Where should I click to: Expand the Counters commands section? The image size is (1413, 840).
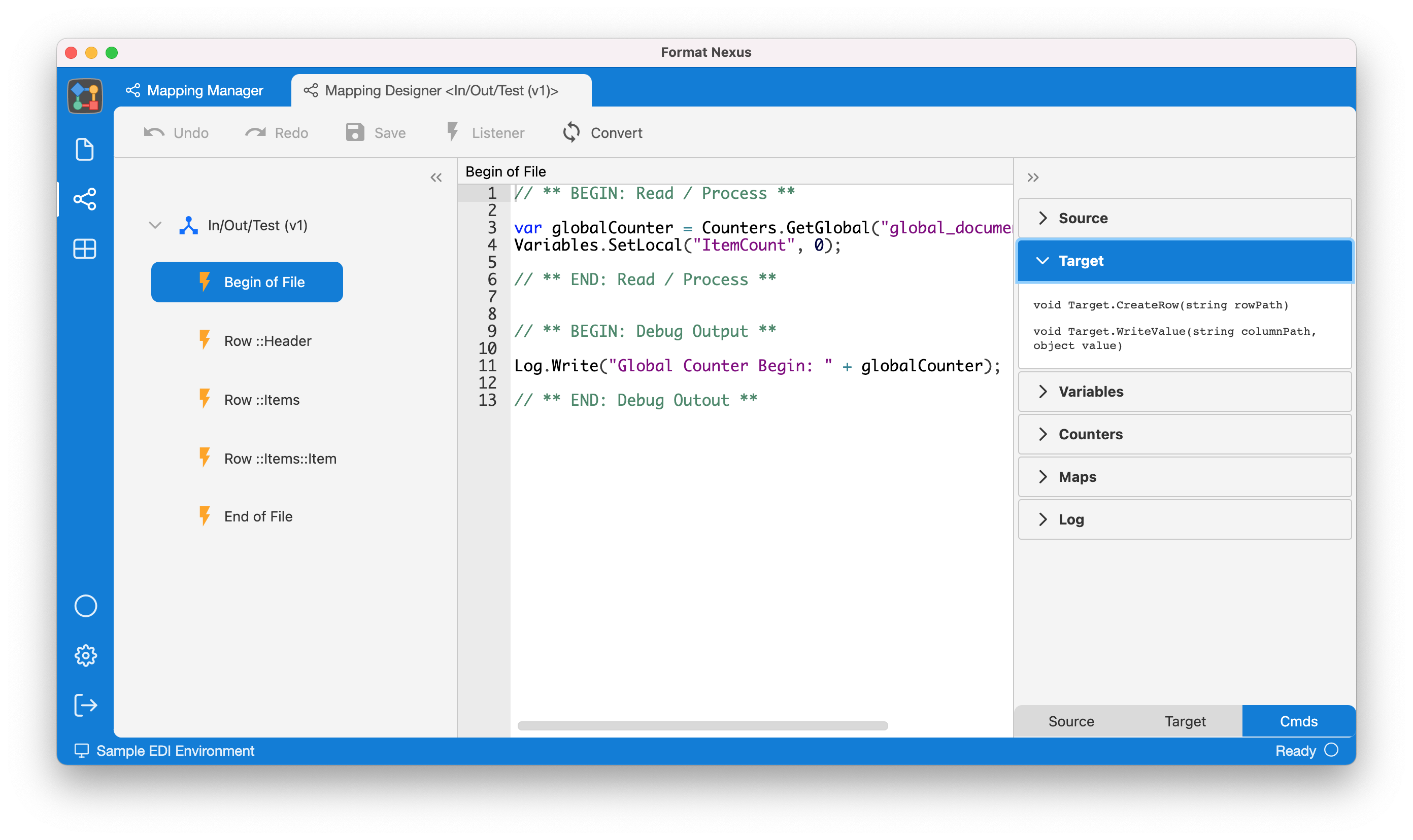pos(1185,434)
